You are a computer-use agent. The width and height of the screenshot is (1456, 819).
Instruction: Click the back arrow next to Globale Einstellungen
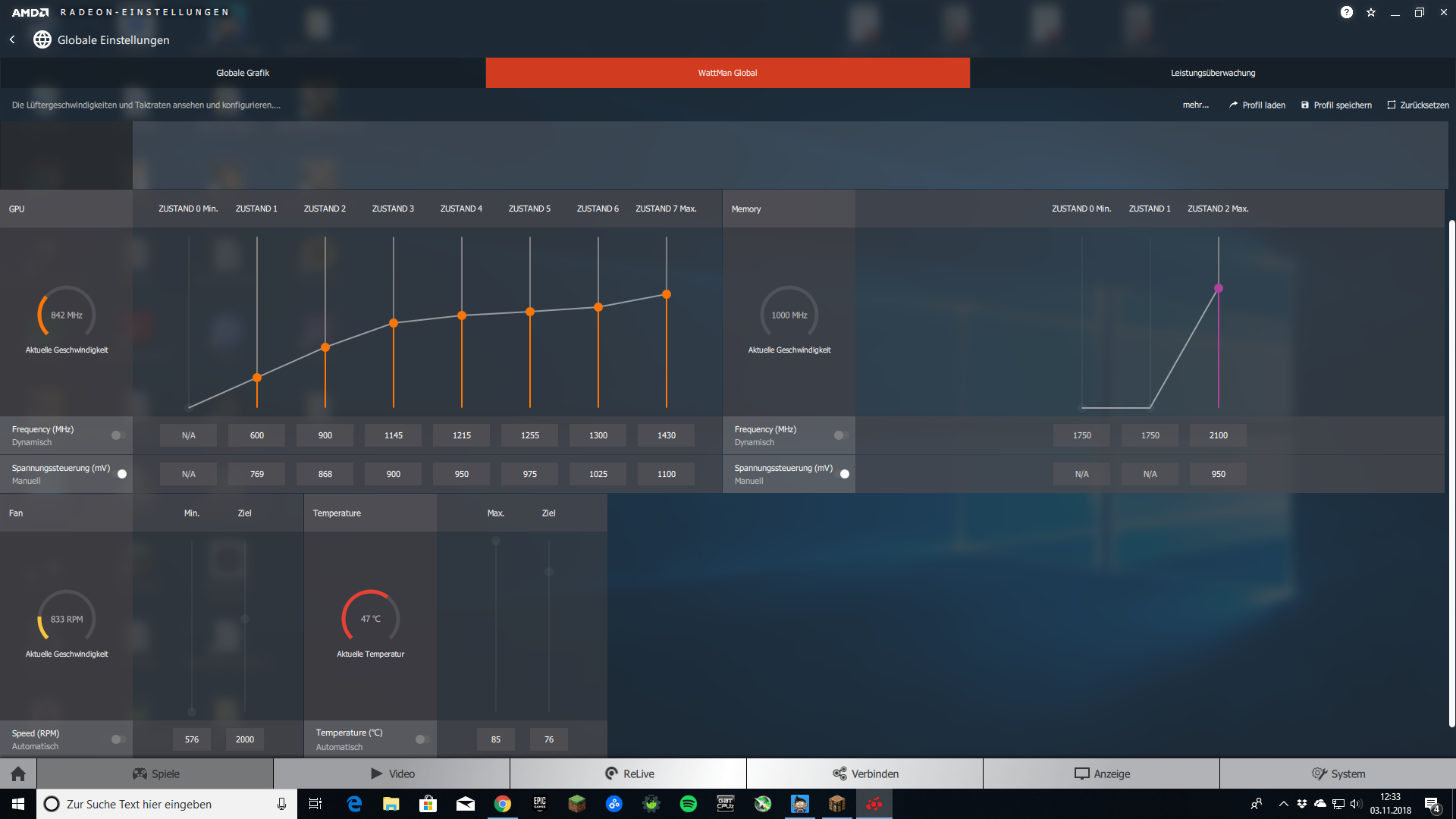point(12,39)
